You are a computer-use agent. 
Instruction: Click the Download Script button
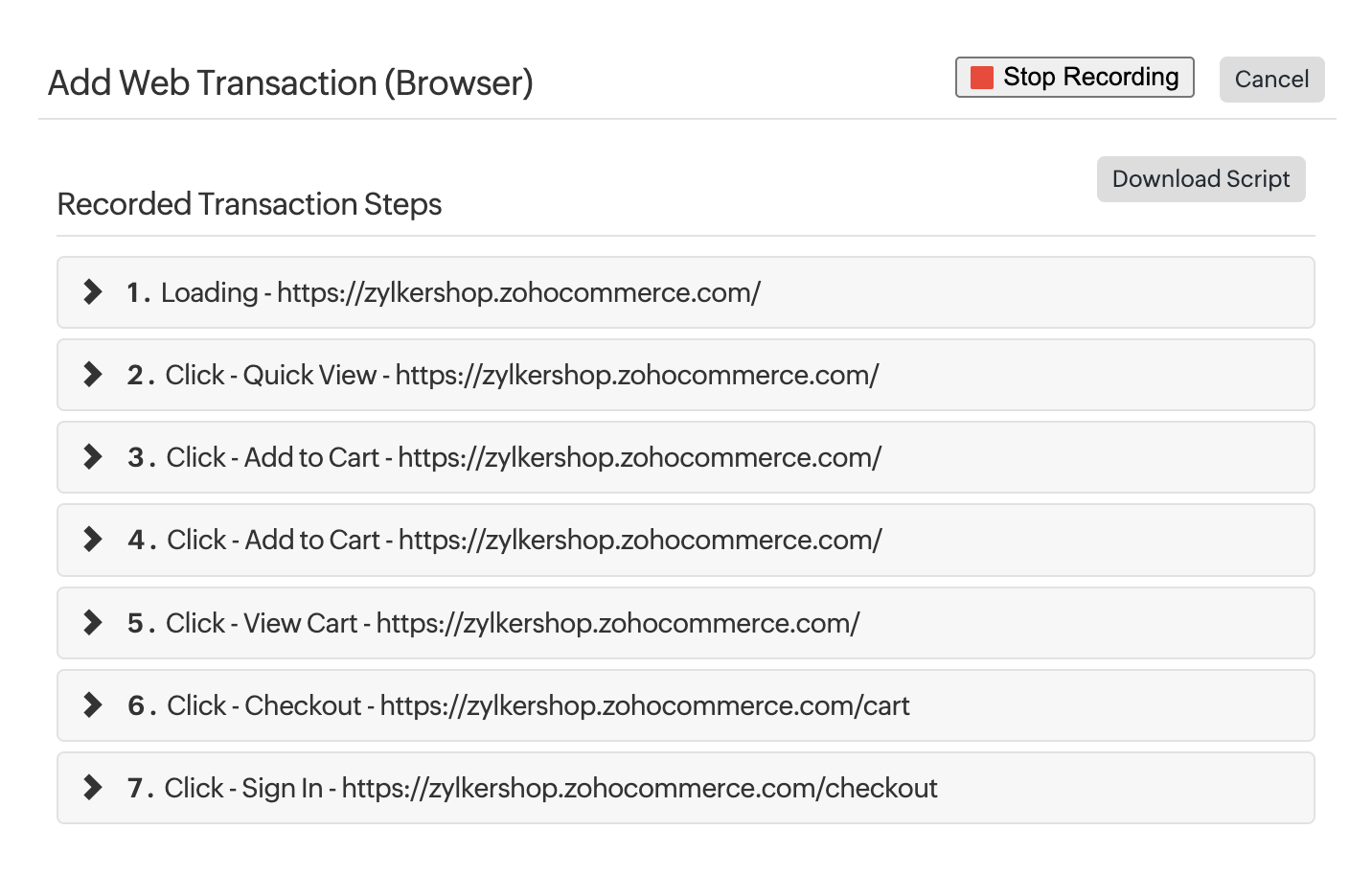click(x=1200, y=178)
